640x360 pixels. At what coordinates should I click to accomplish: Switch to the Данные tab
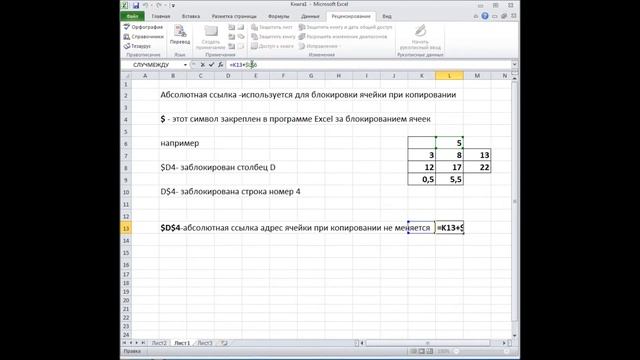point(310,16)
